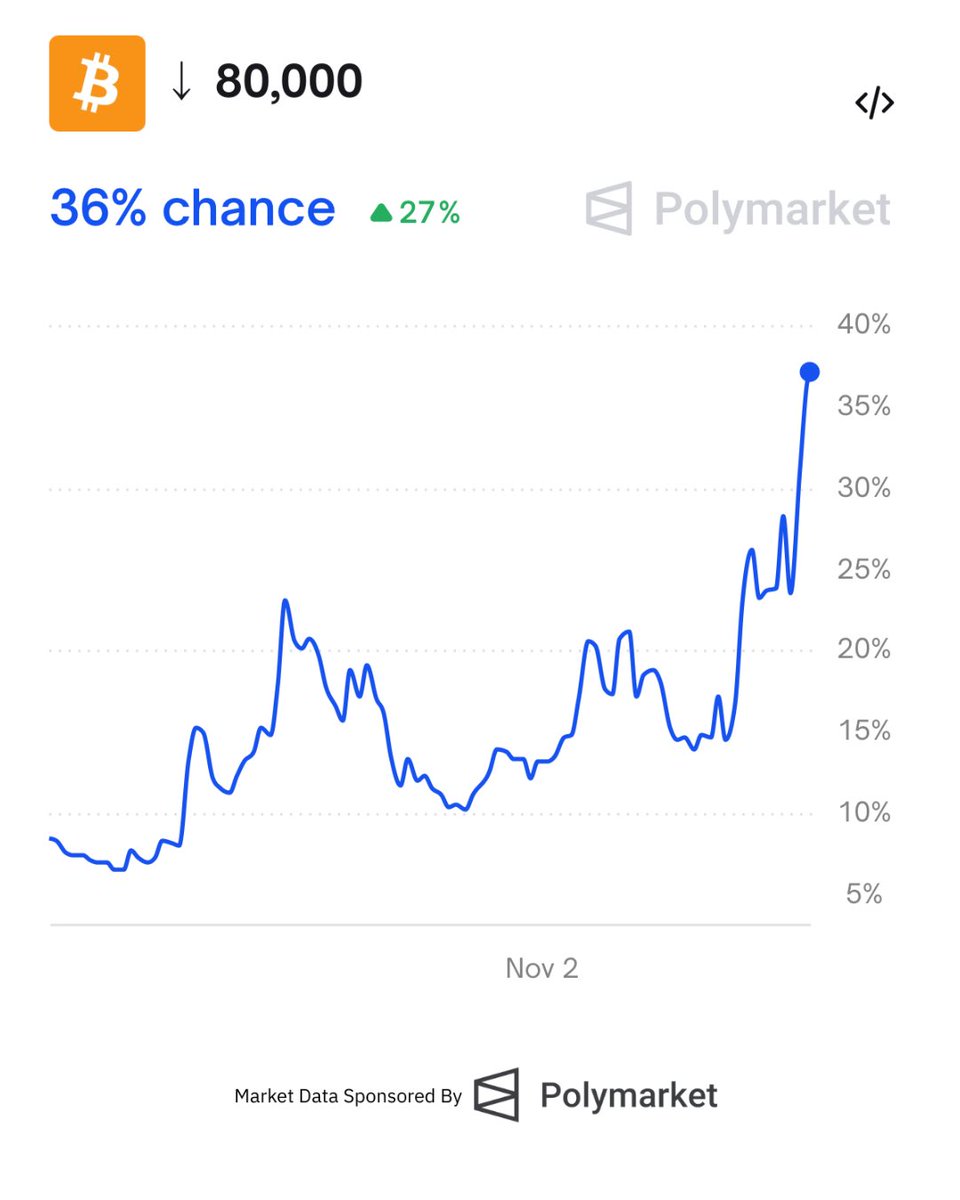Open the 80,000 market title

(289, 82)
